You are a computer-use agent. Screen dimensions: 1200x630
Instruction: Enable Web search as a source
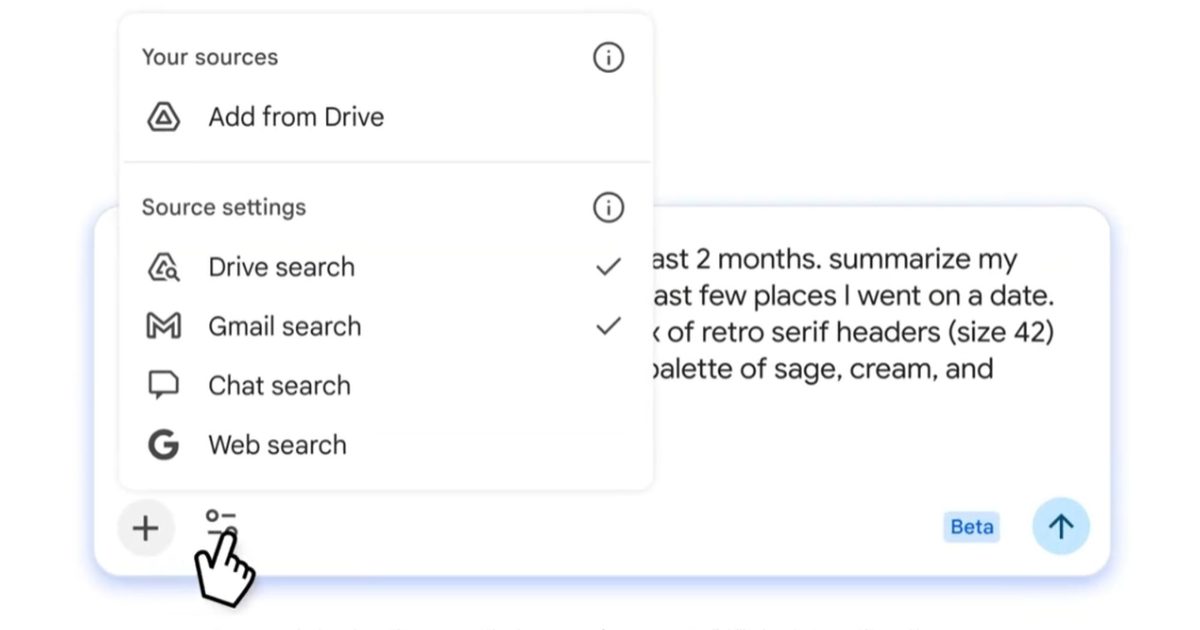(x=277, y=444)
